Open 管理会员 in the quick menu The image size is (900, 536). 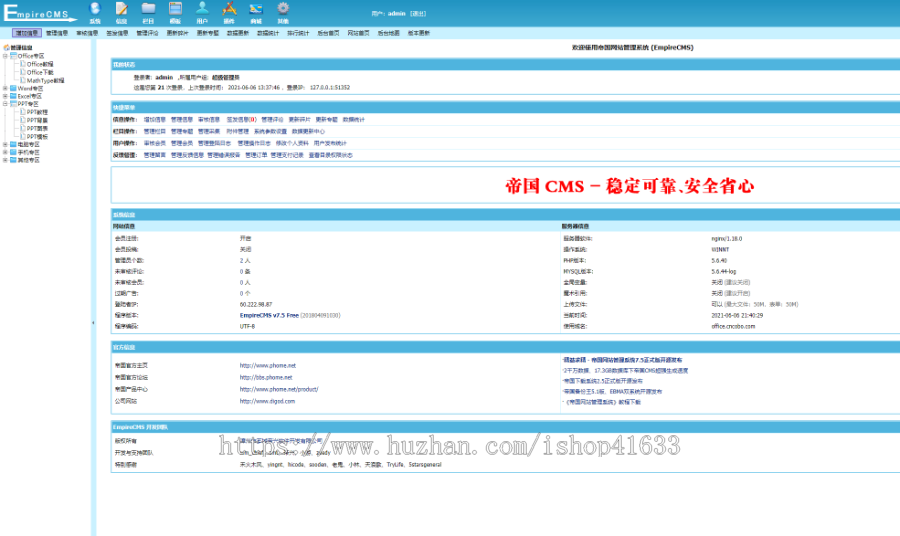pyautogui.click(x=182, y=143)
